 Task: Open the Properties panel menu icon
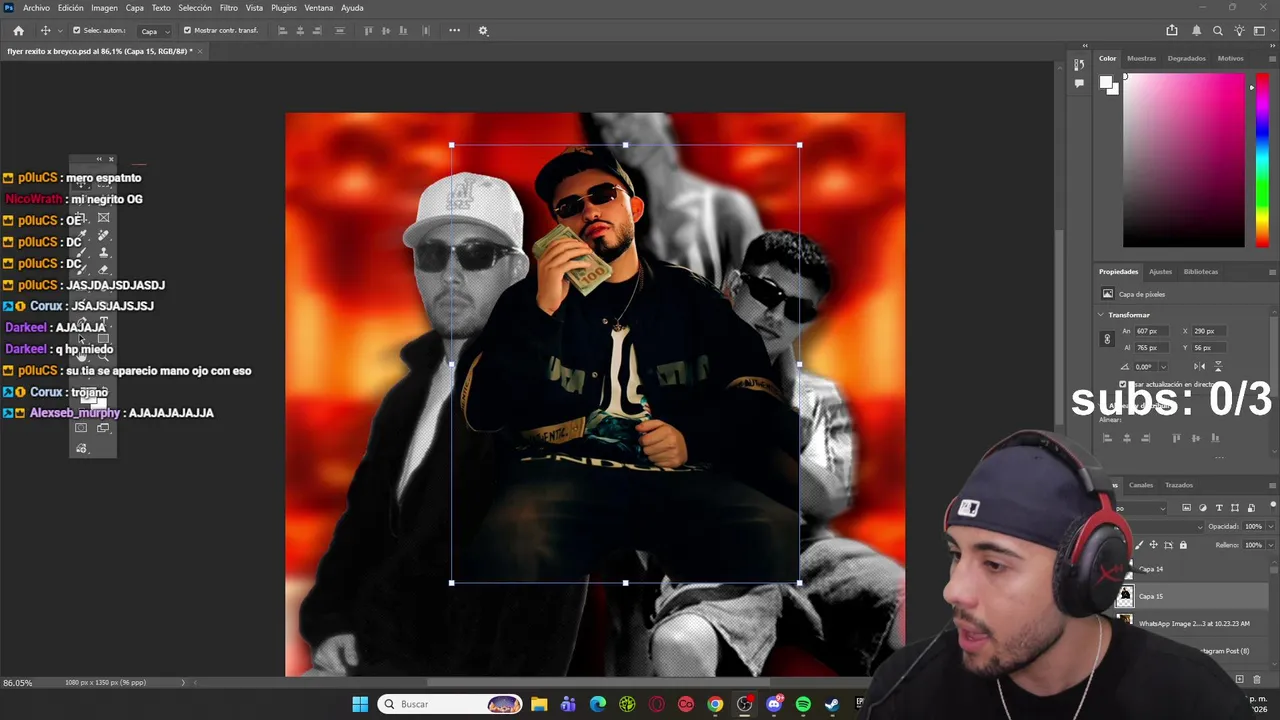click(1272, 272)
